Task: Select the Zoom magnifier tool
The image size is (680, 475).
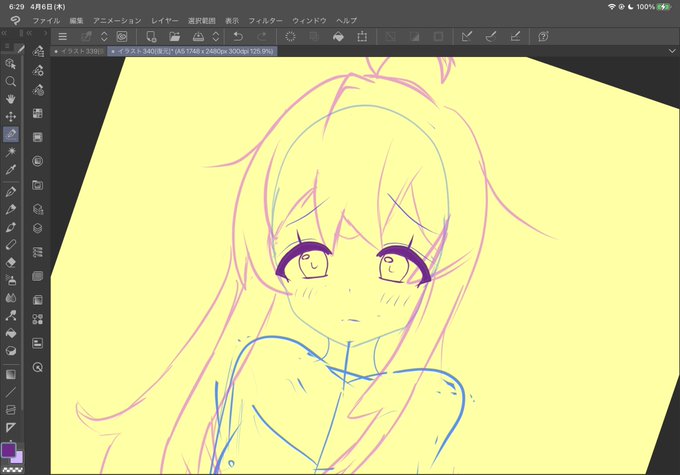Action: pyautogui.click(x=11, y=82)
